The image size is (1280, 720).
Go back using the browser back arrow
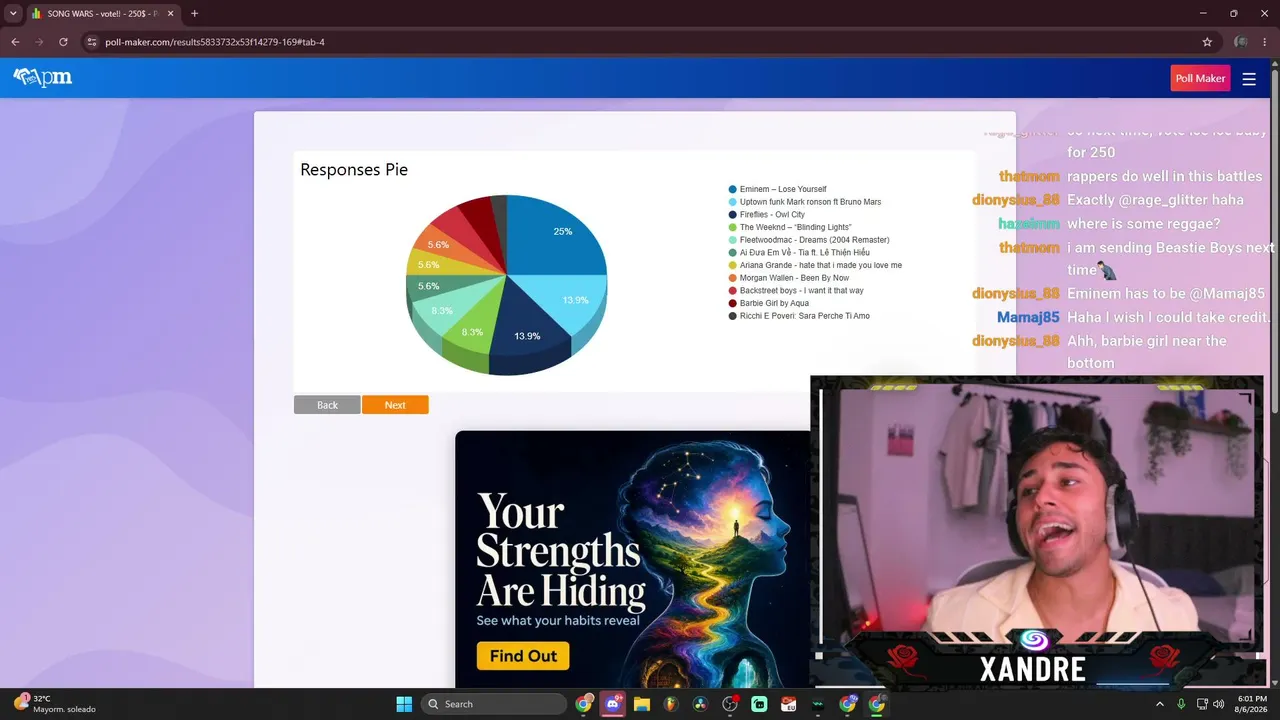tap(15, 42)
